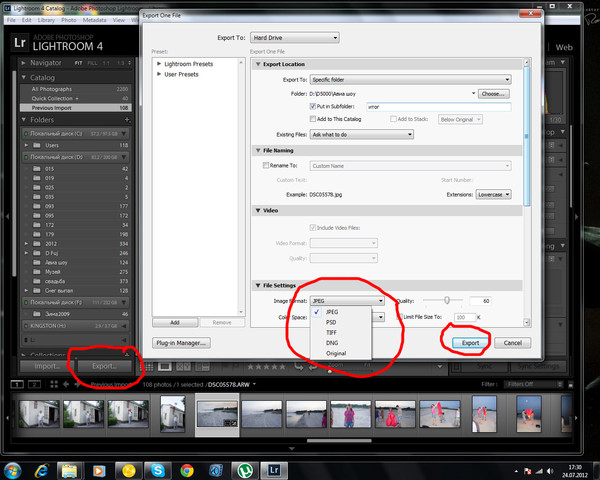The width and height of the screenshot is (600, 480).
Task: Collapse left panel with edge arrow
Action: tap(7, 216)
